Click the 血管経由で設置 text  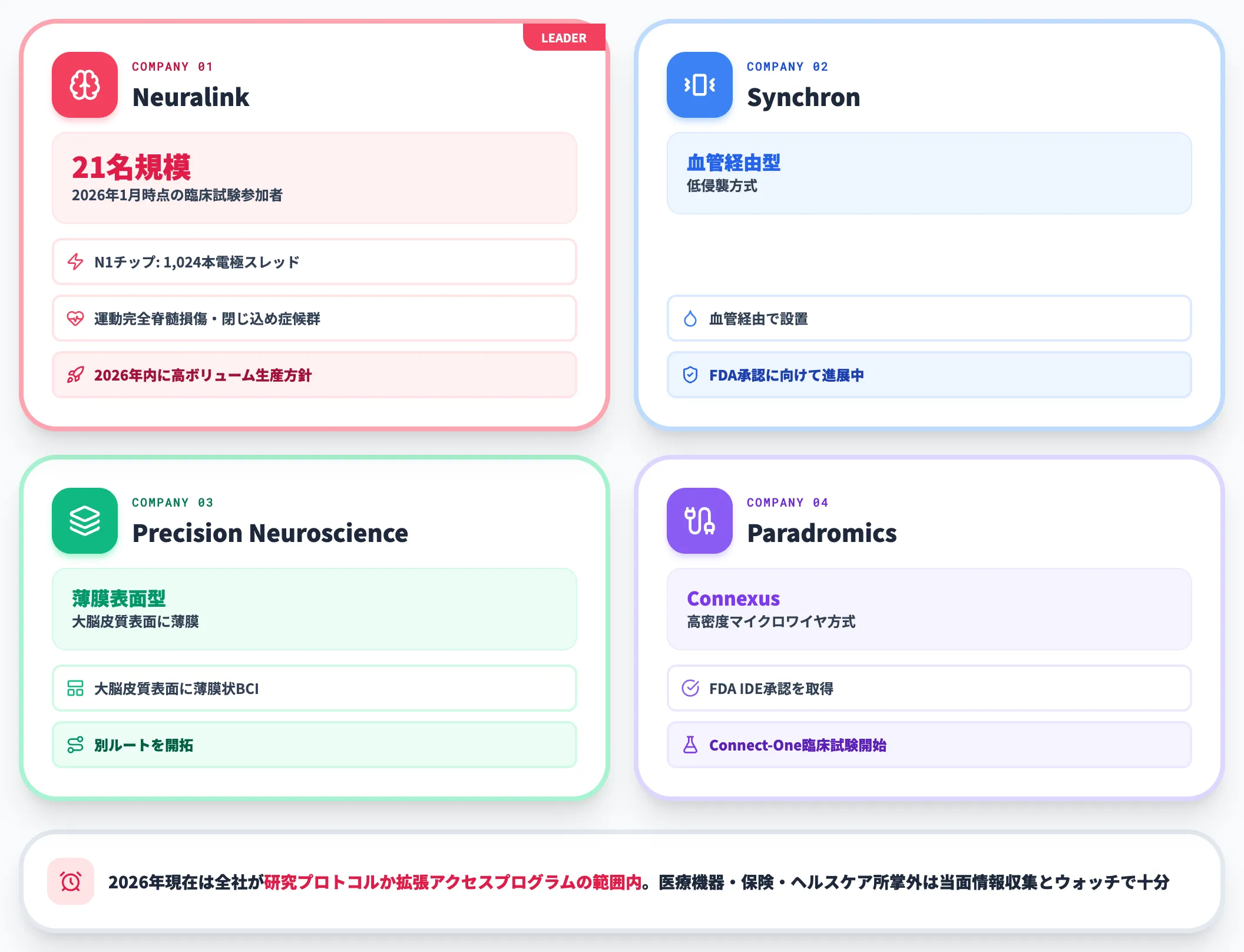point(759,319)
